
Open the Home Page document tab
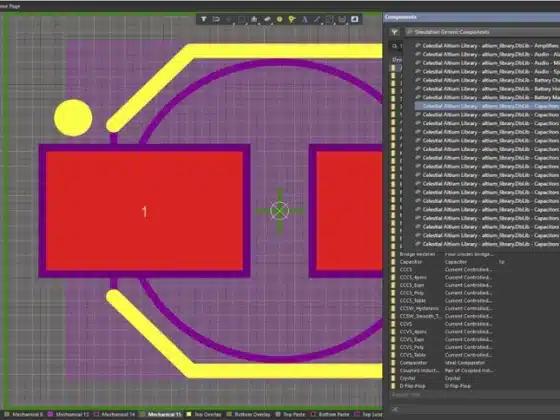(10, 6)
